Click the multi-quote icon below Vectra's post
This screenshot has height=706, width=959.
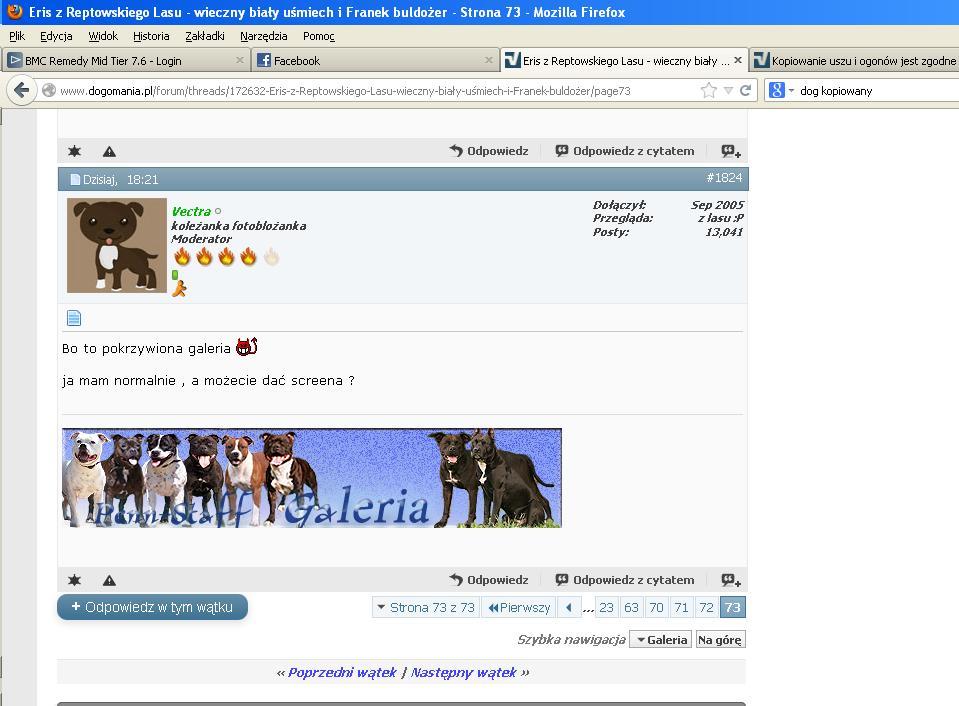(731, 580)
